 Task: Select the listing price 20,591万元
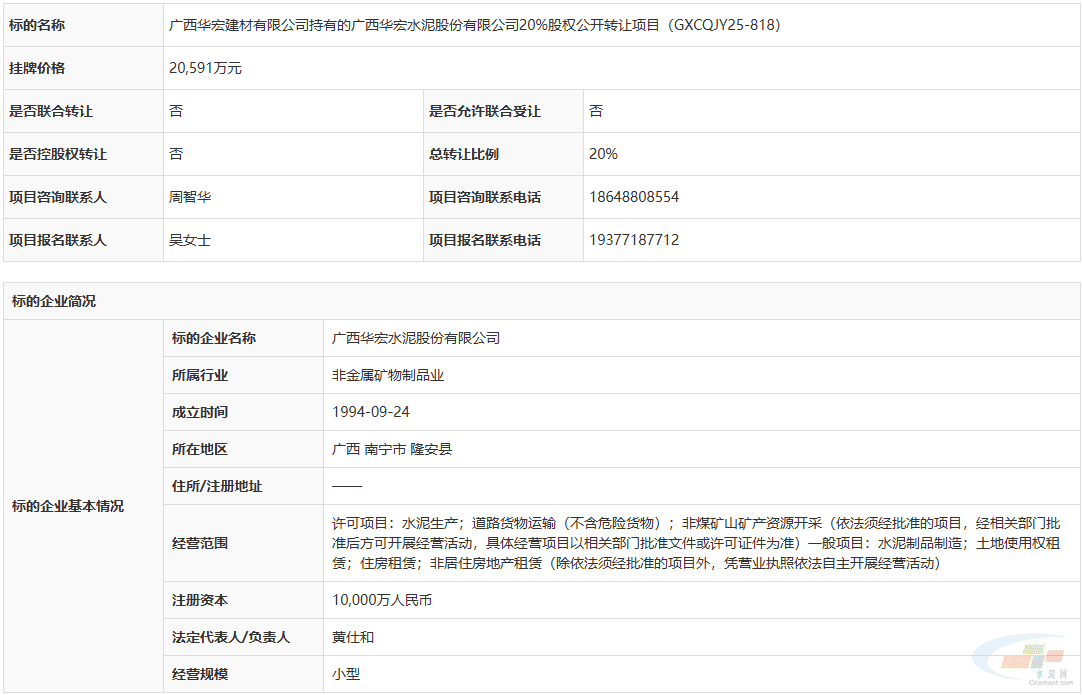[206, 68]
